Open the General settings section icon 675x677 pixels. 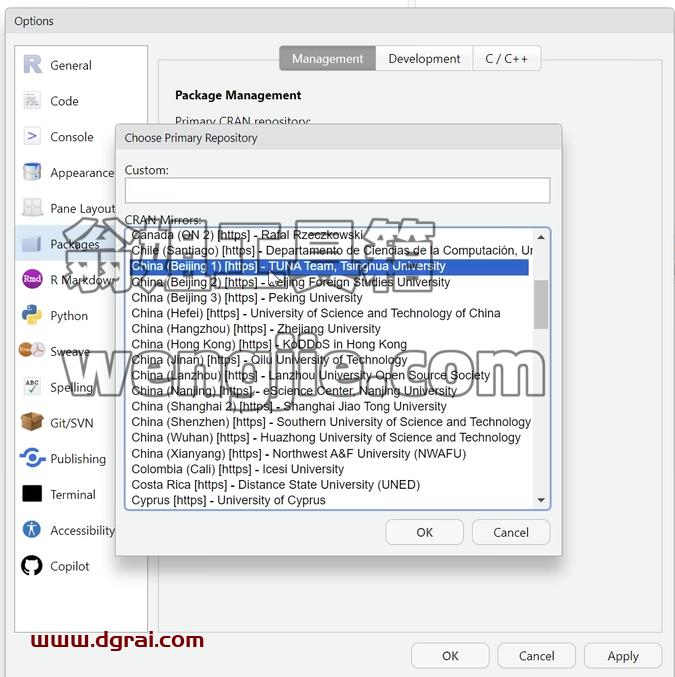pos(32,65)
